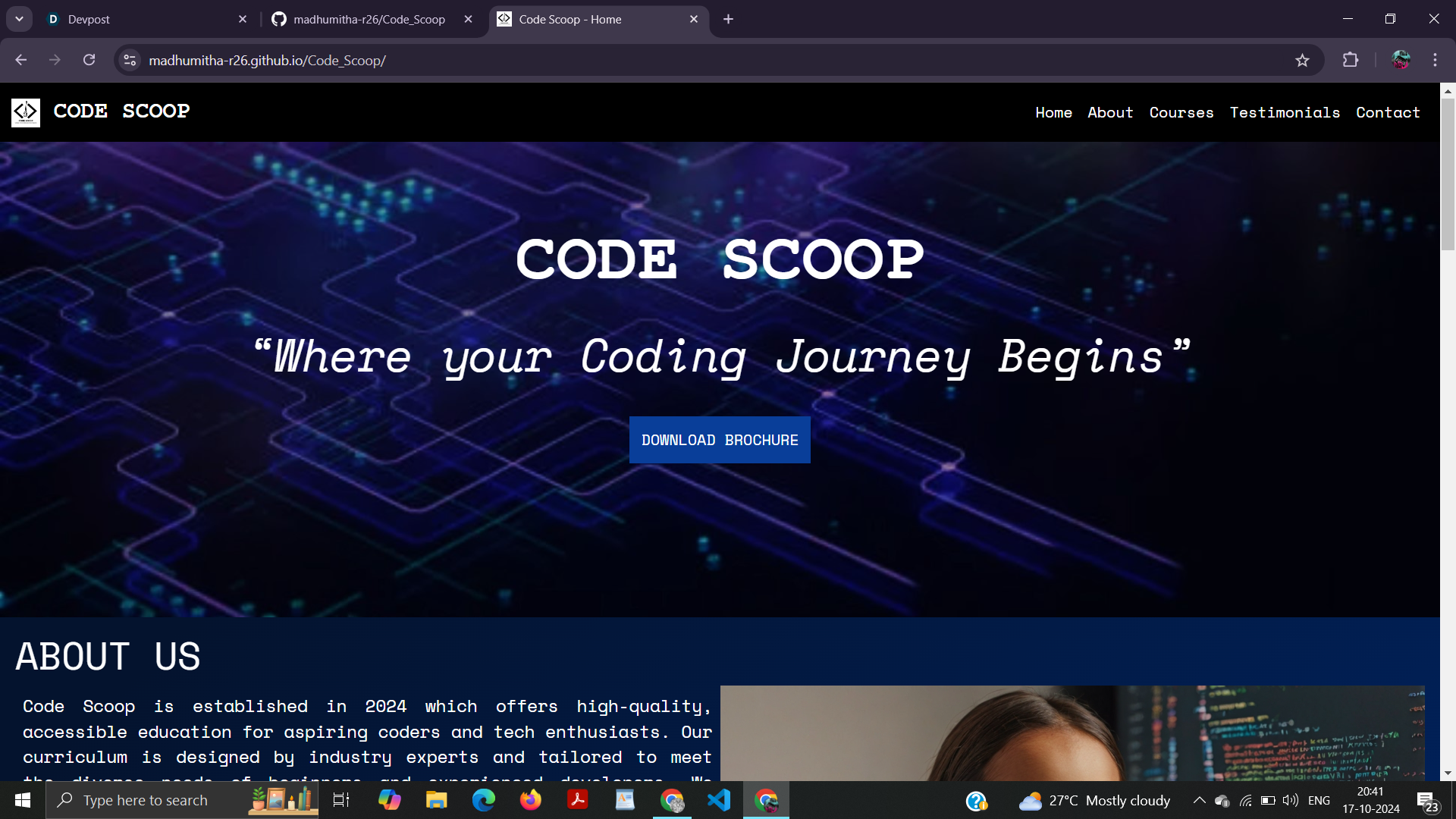Click the Download Brochure button
The image size is (1456, 819).
[720, 440]
